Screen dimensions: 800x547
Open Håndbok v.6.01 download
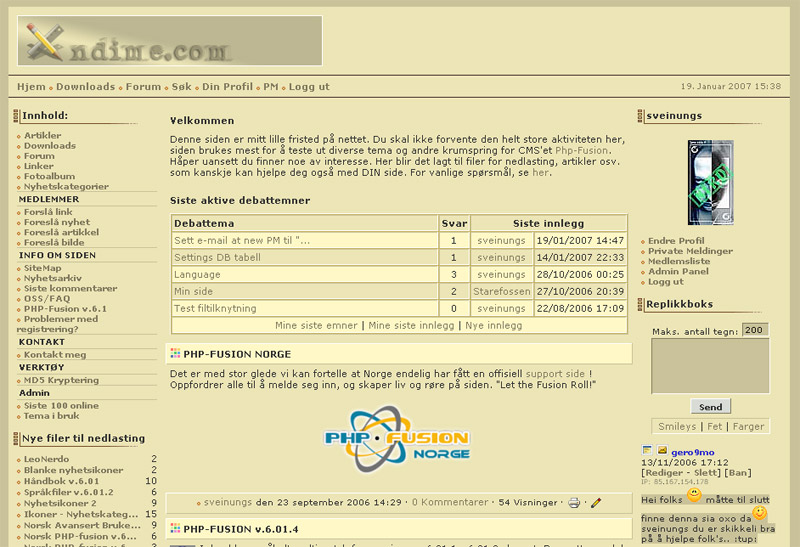click(62, 481)
